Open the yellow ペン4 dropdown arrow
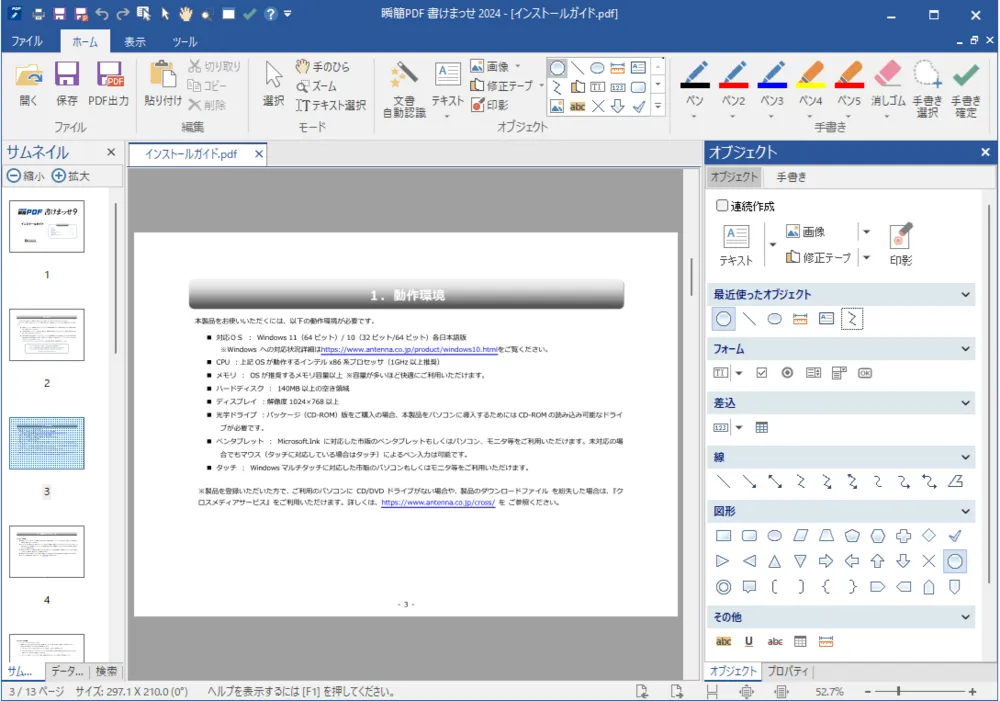Viewport: 1000px width, 701px height. pos(810,116)
